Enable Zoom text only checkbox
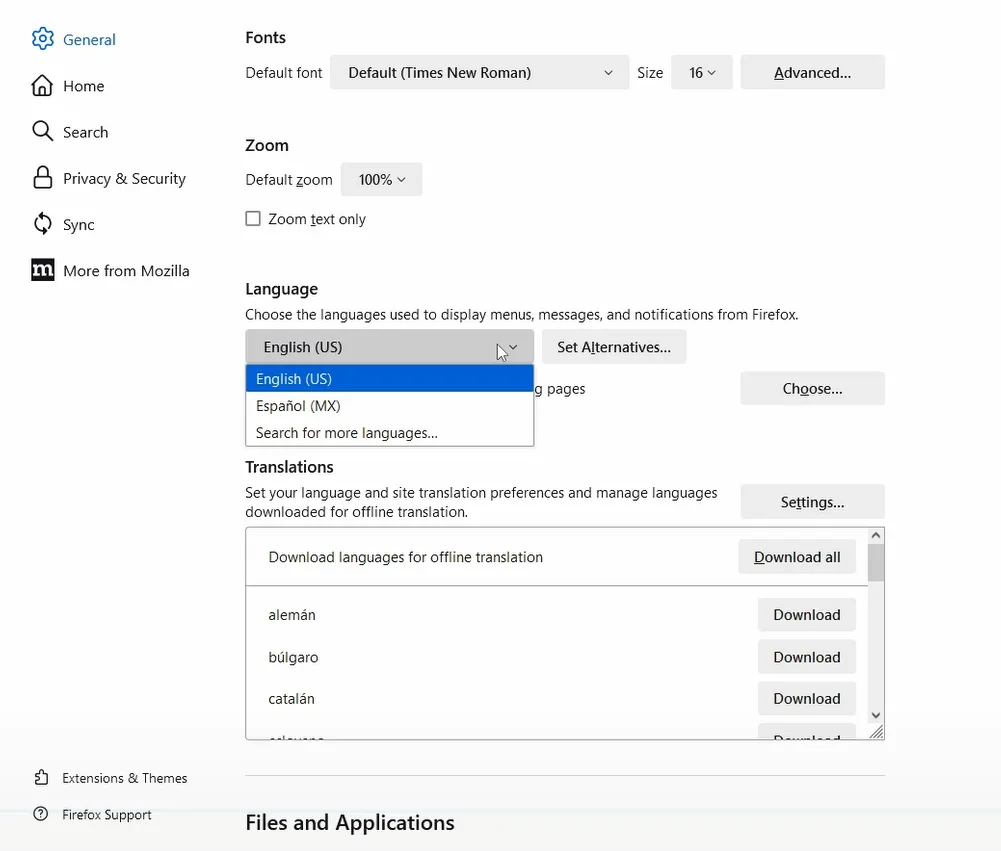 point(253,219)
